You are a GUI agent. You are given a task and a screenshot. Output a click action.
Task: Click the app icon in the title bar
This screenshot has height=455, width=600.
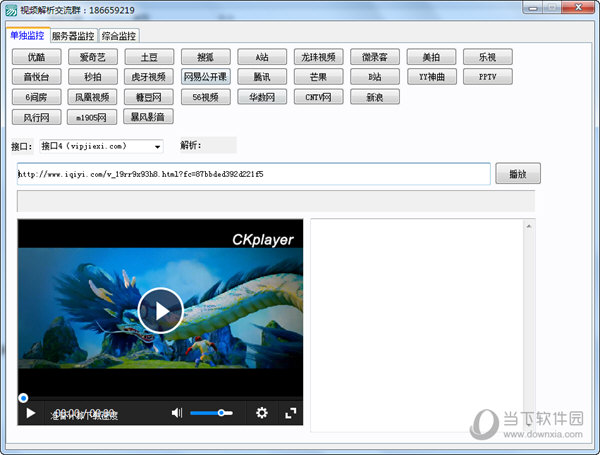(11, 8)
